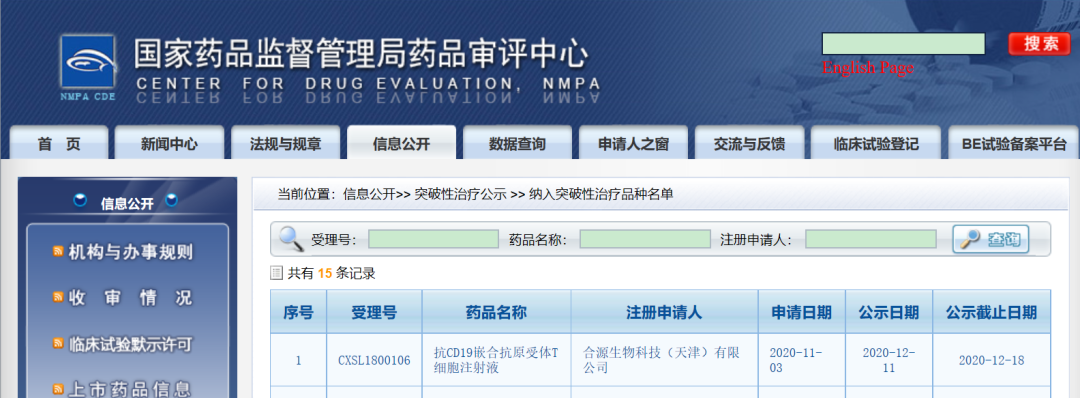Click RSS icon beside 收审情况
1080x398 pixels.
coord(59,298)
